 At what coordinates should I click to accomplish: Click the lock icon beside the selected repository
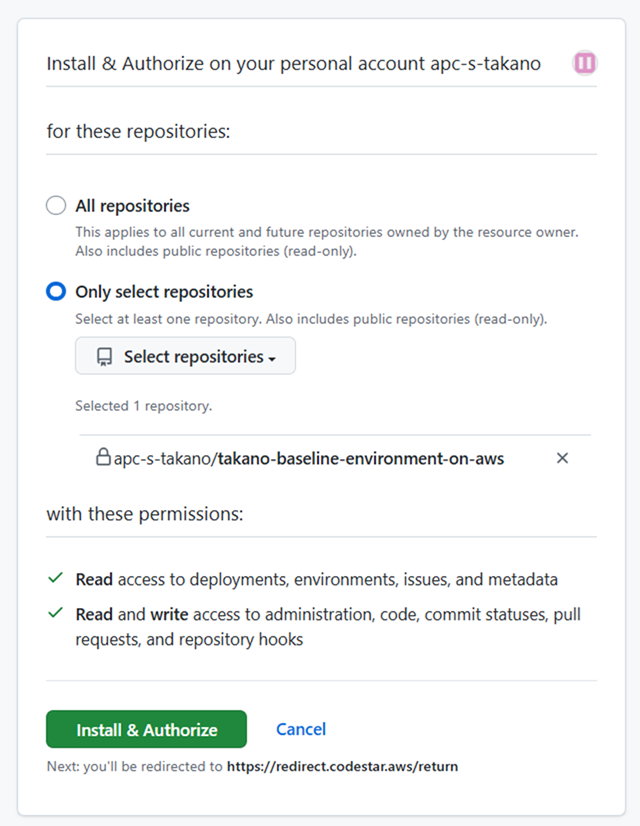click(103, 458)
